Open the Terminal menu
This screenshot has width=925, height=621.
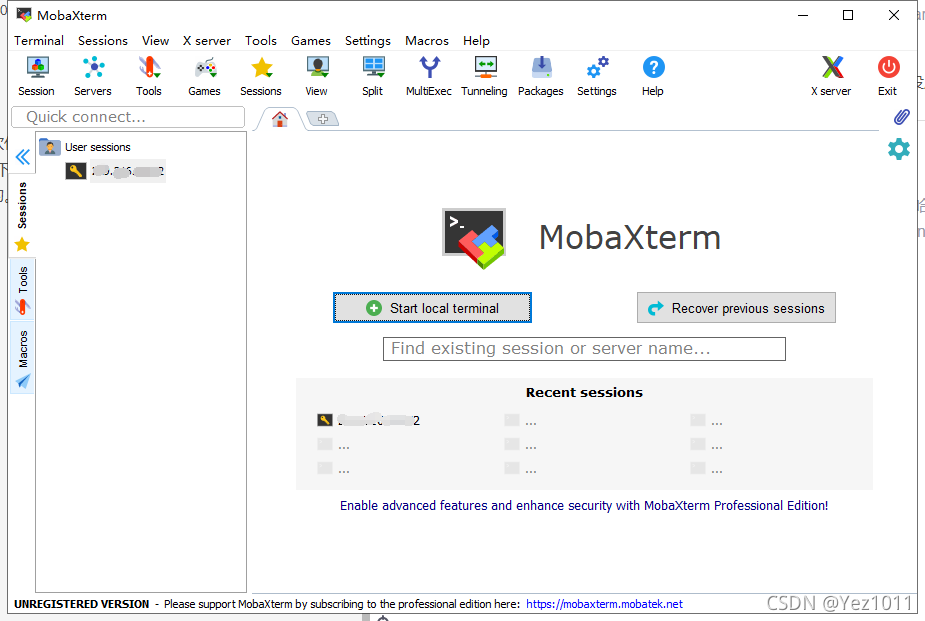[x=39, y=41]
